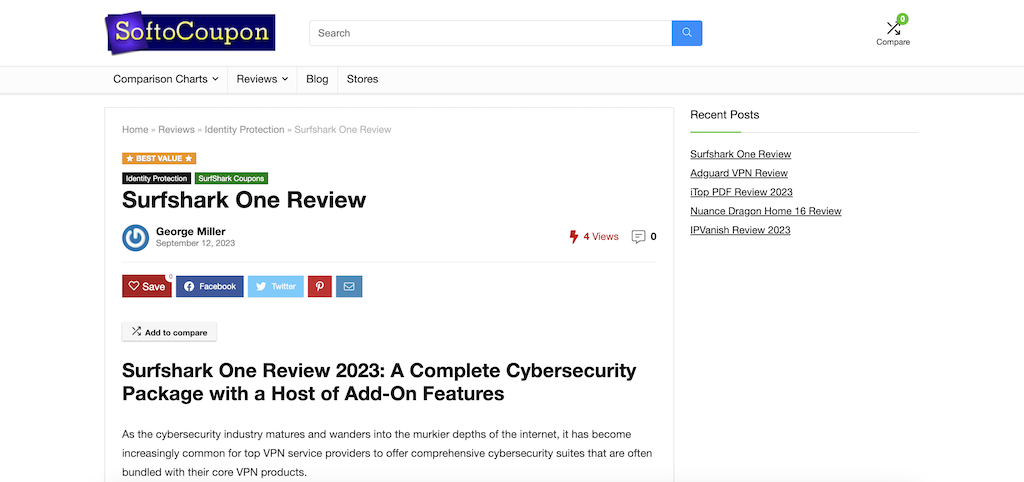Click George Miller's author avatar

coord(136,238)
